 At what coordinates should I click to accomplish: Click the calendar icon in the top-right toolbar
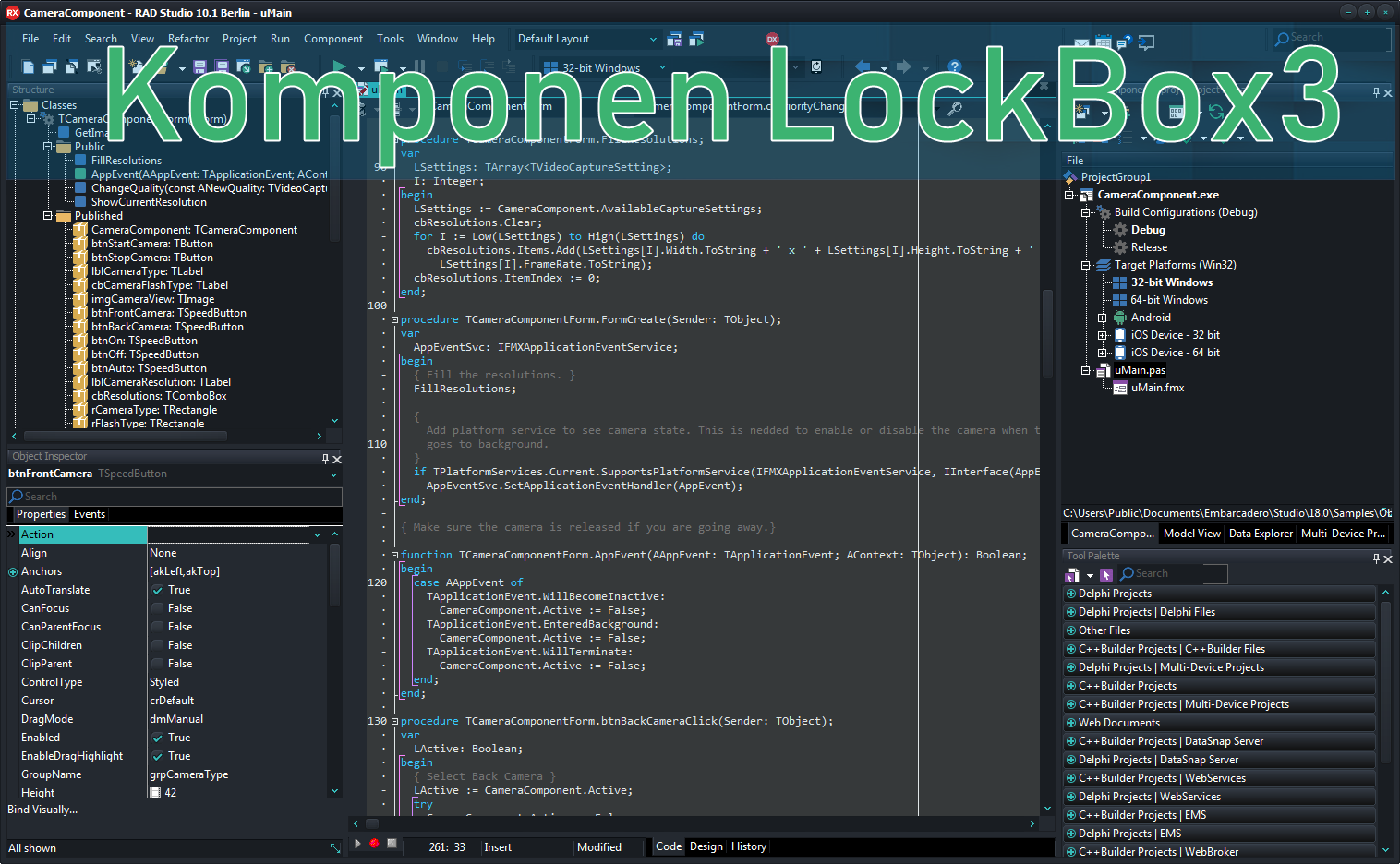tap(1104, 42)
